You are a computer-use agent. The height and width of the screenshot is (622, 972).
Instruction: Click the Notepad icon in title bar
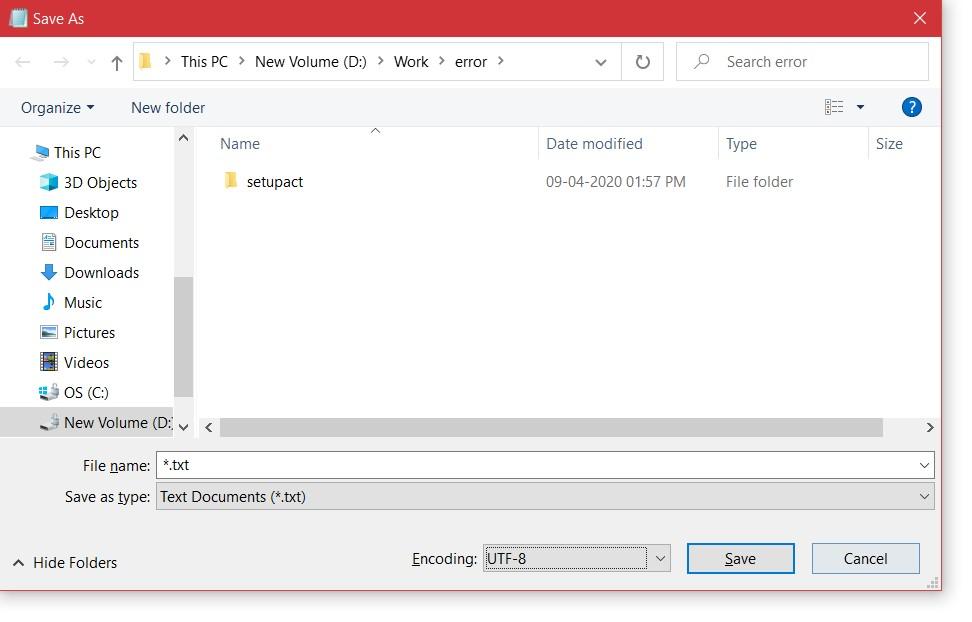pos(18,18)
